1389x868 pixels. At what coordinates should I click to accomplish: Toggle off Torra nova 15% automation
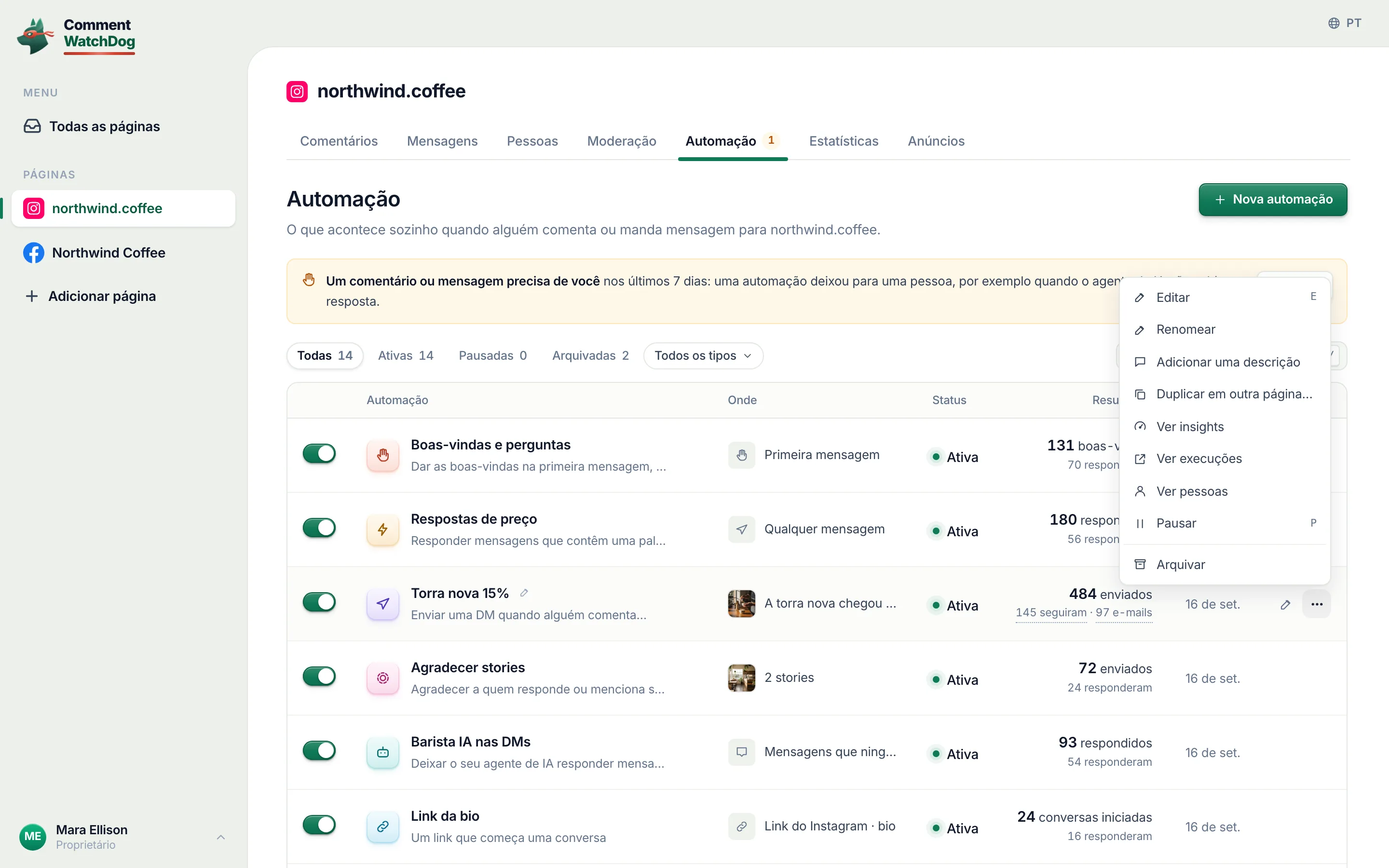319,602
